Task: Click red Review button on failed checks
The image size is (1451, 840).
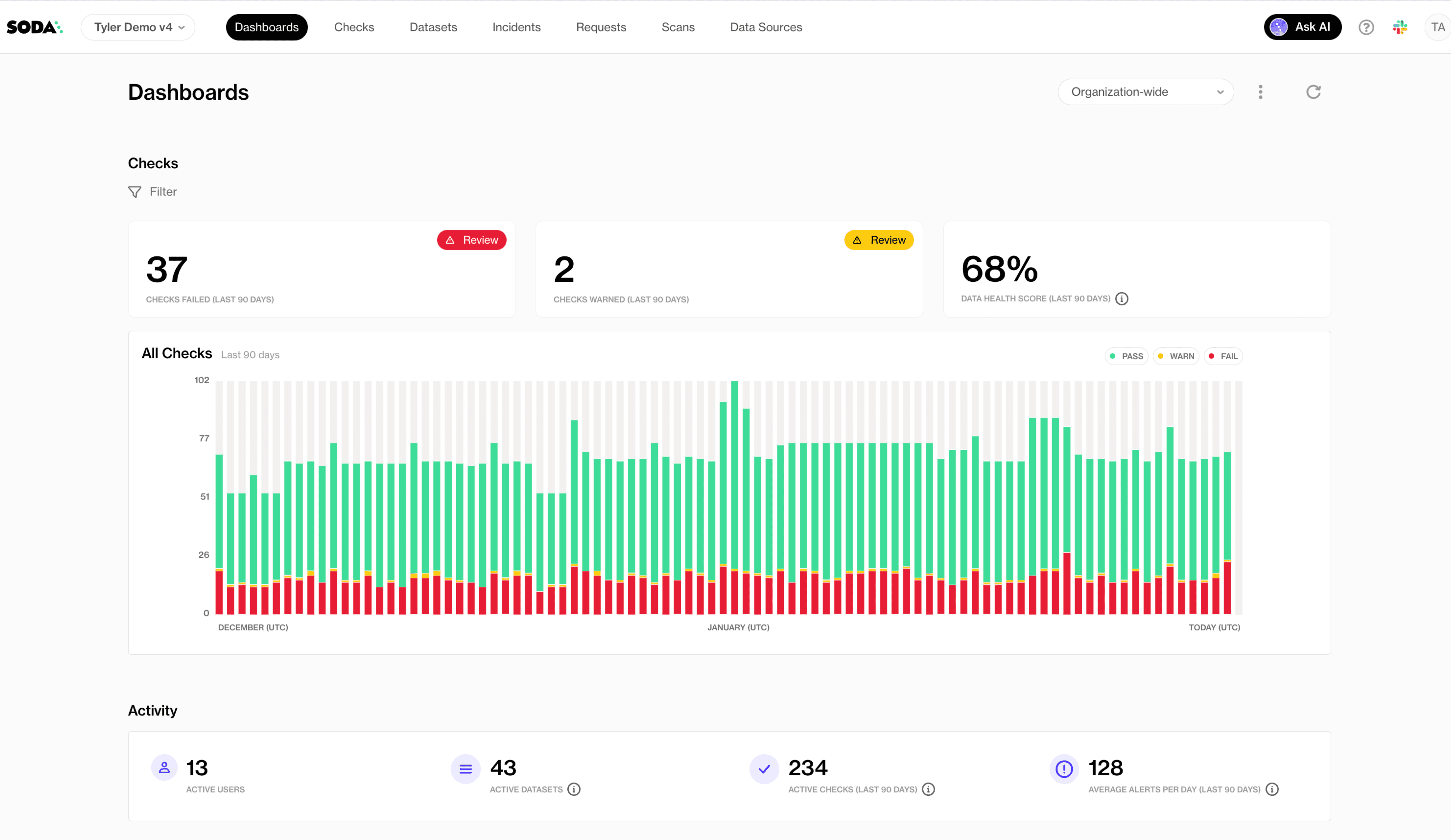Action: (472, 240)
